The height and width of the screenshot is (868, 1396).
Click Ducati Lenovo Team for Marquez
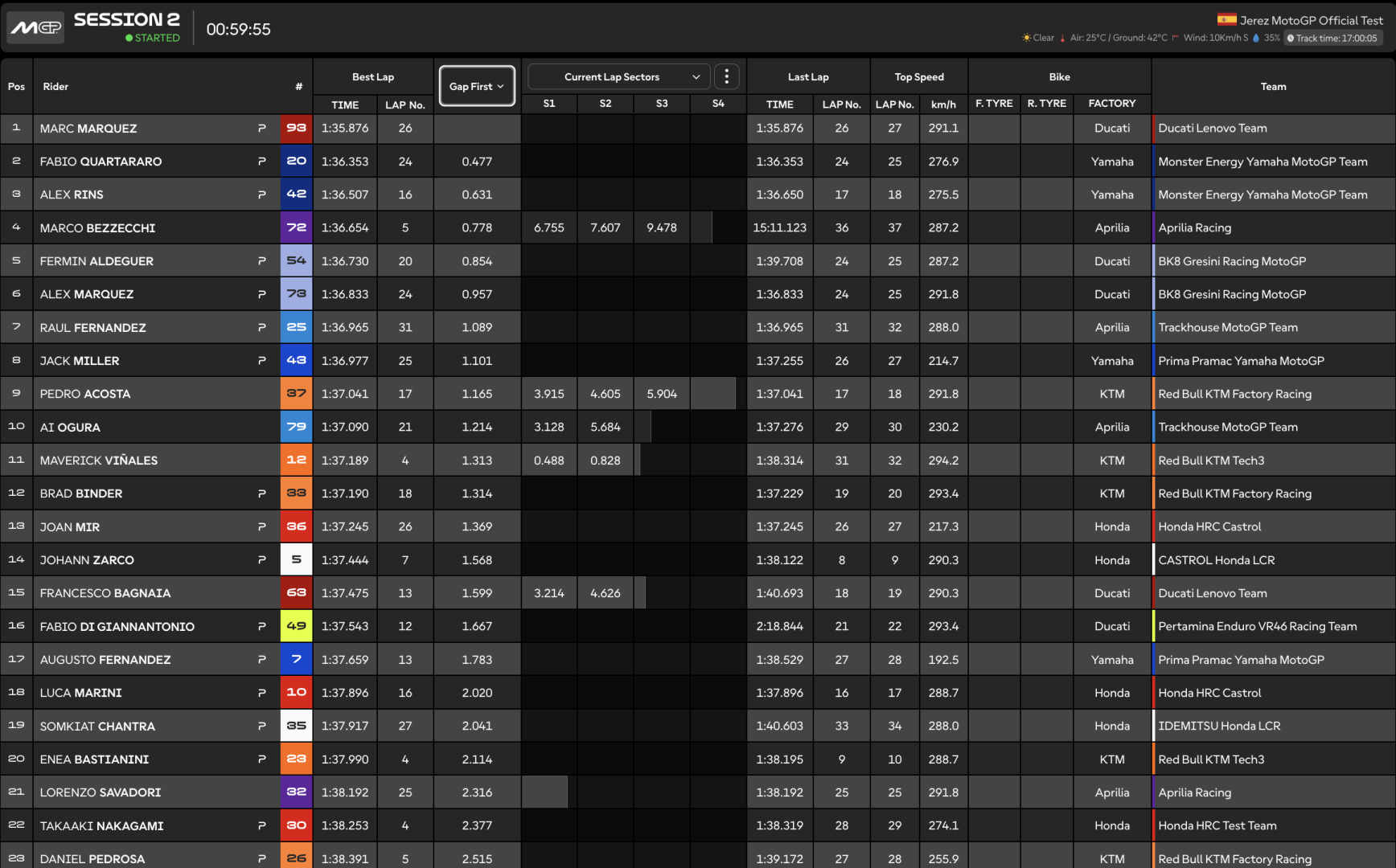[1212, 129]
